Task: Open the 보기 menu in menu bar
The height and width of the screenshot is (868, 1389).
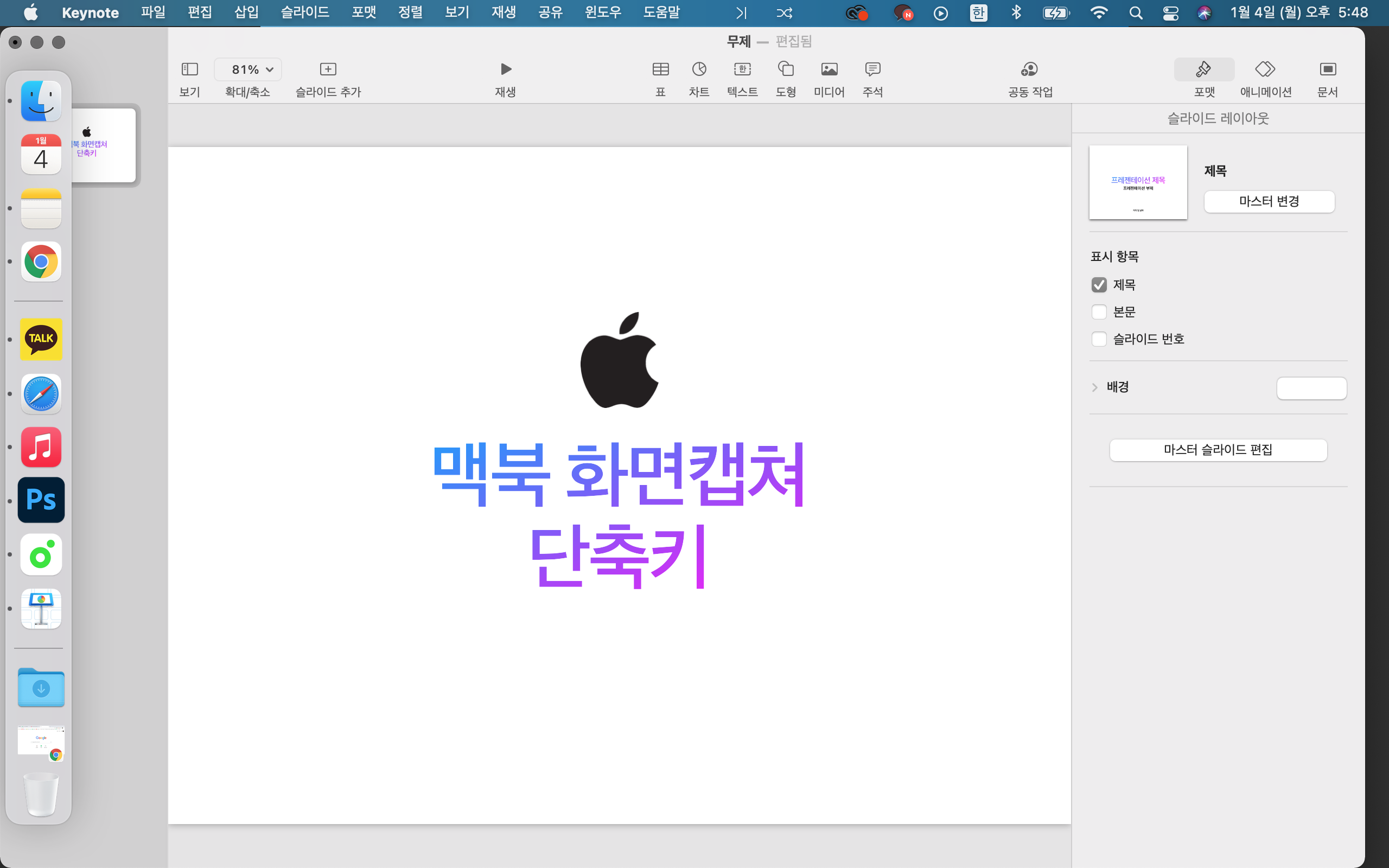Action: point(457,12)
